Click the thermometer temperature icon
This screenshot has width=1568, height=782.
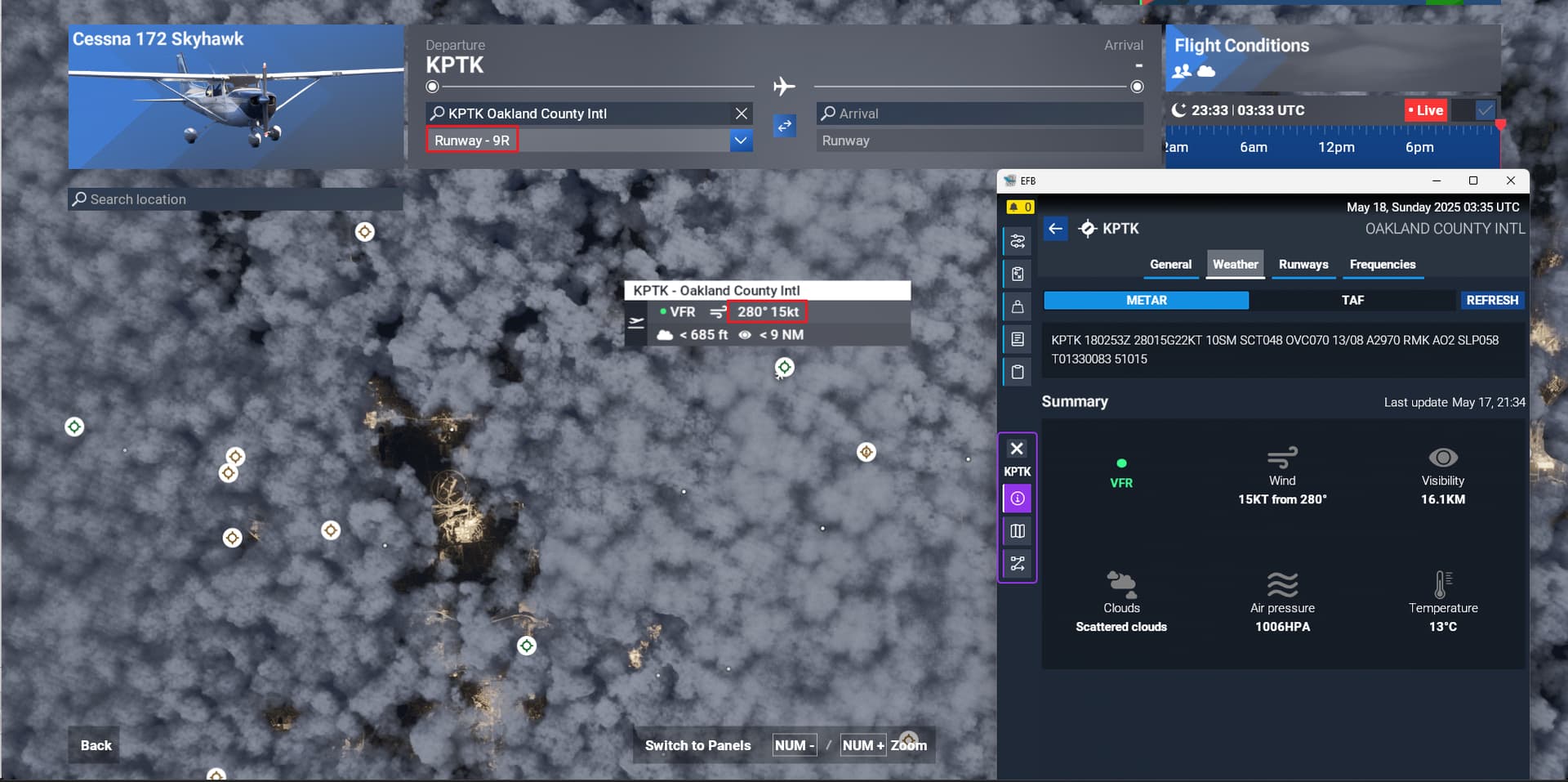point(1443,584)
